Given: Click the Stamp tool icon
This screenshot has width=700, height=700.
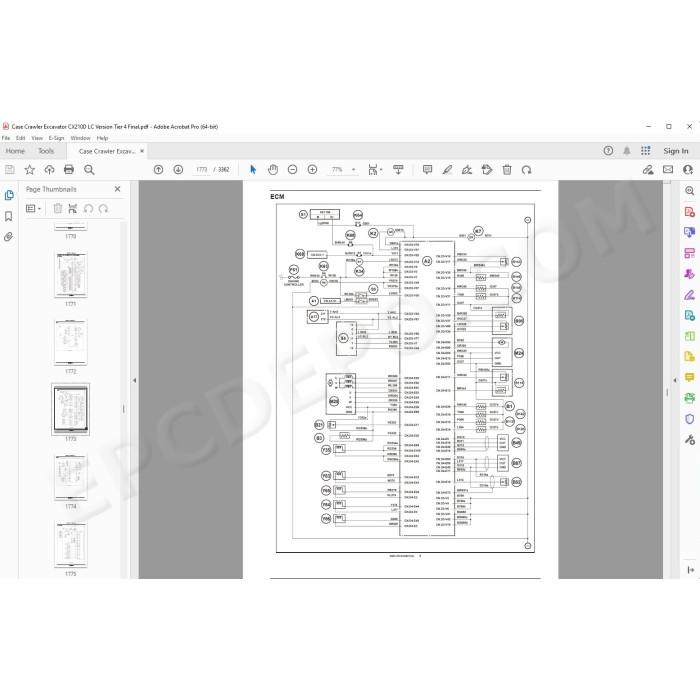Looking at the screenshot, I should point(487,170).
